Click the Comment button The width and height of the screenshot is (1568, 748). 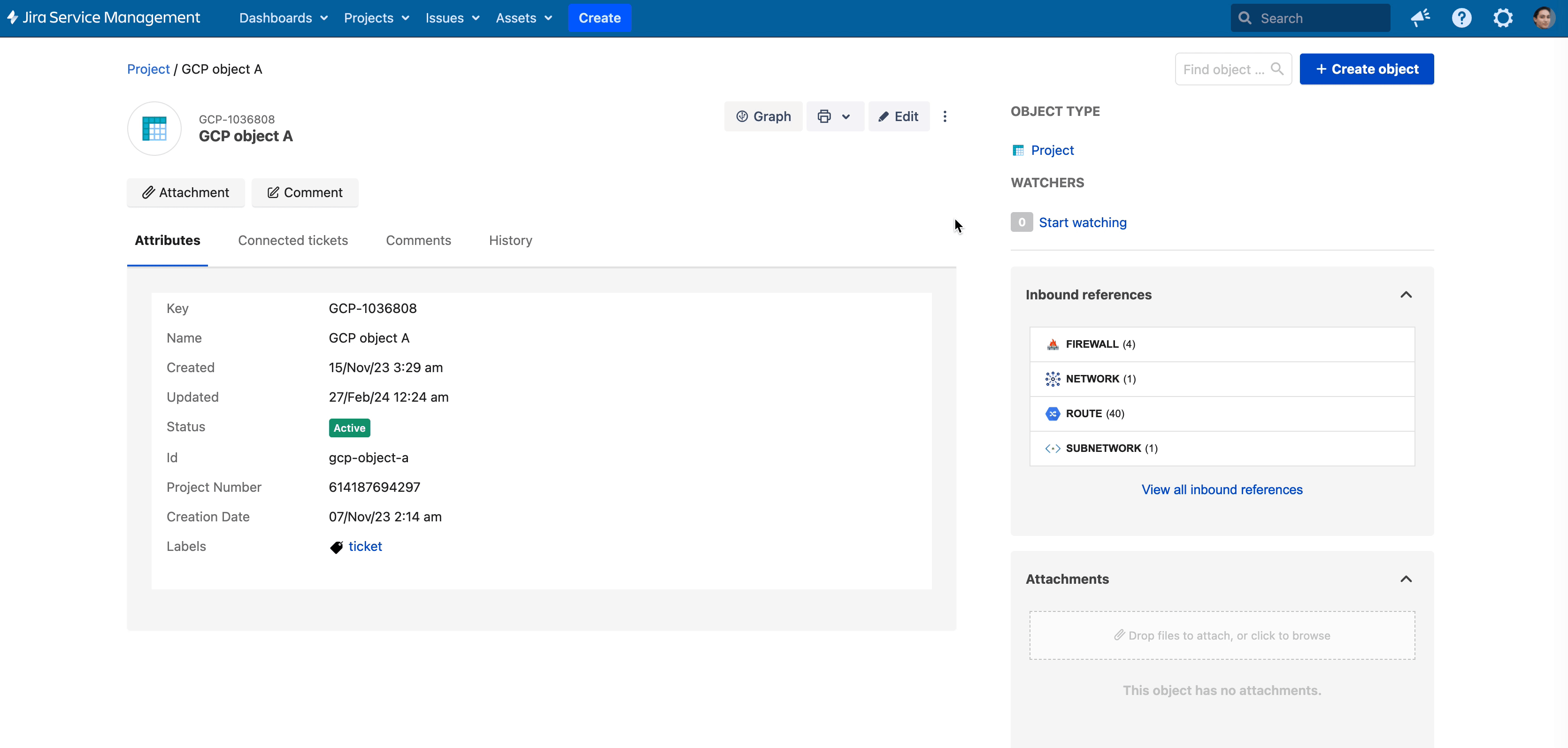pyautogui.click(x=304, y=192)
